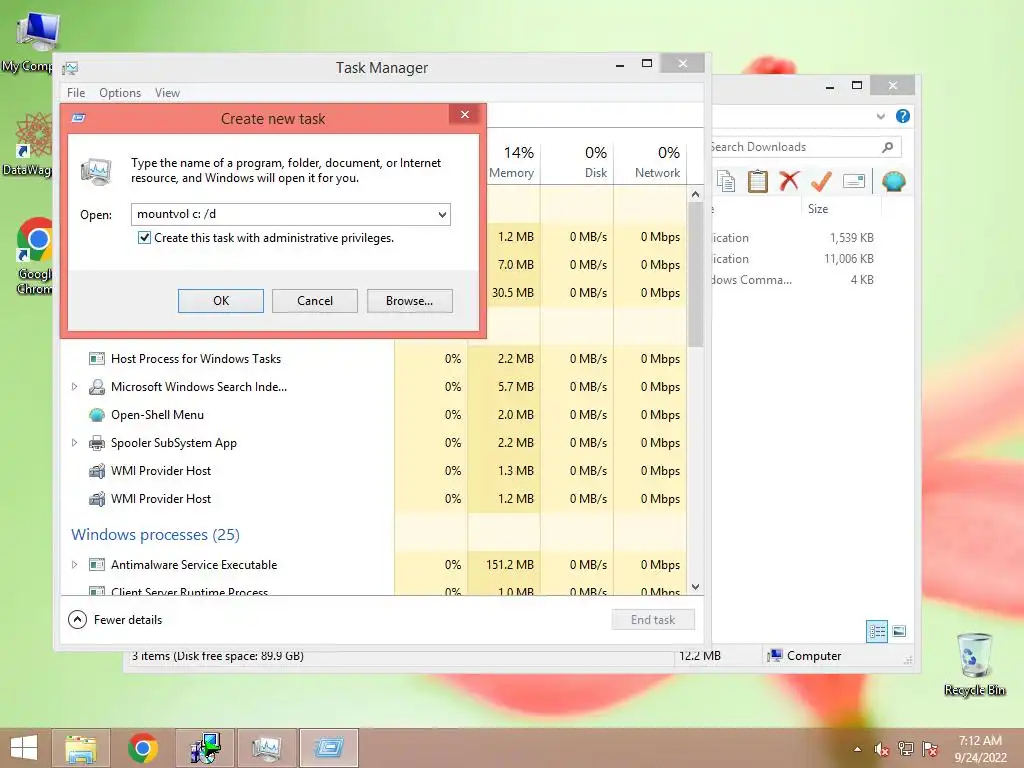Click Computer in Explorer status bar

[x=805, y=656]
